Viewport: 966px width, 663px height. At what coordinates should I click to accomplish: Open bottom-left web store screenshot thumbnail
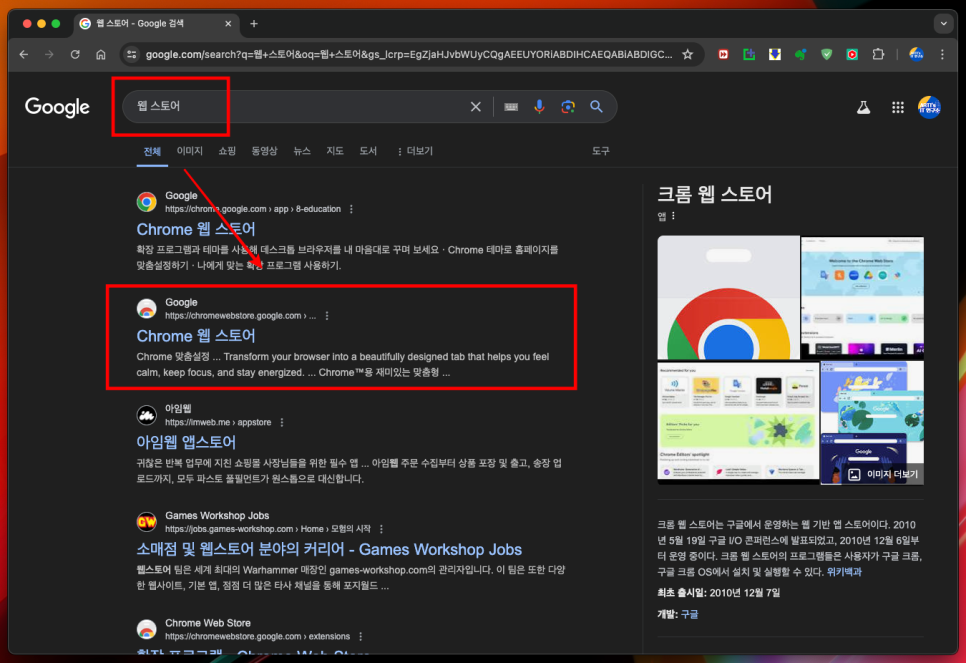click(x=738, y=420)
